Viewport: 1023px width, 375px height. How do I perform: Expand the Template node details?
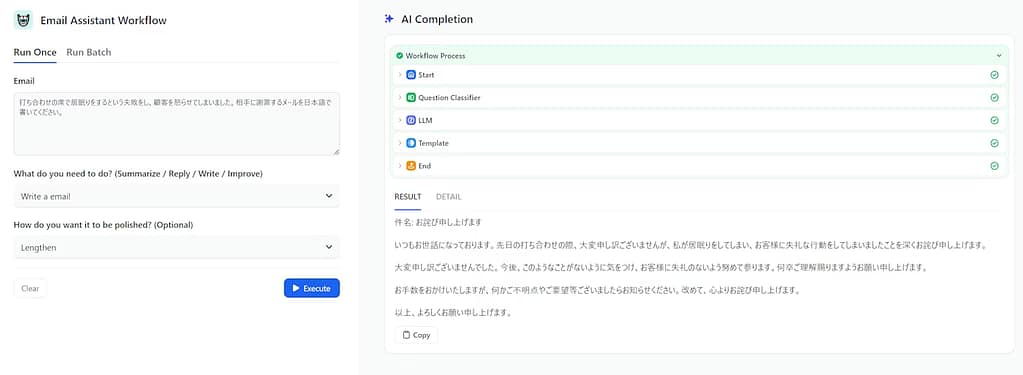[399, 143]
